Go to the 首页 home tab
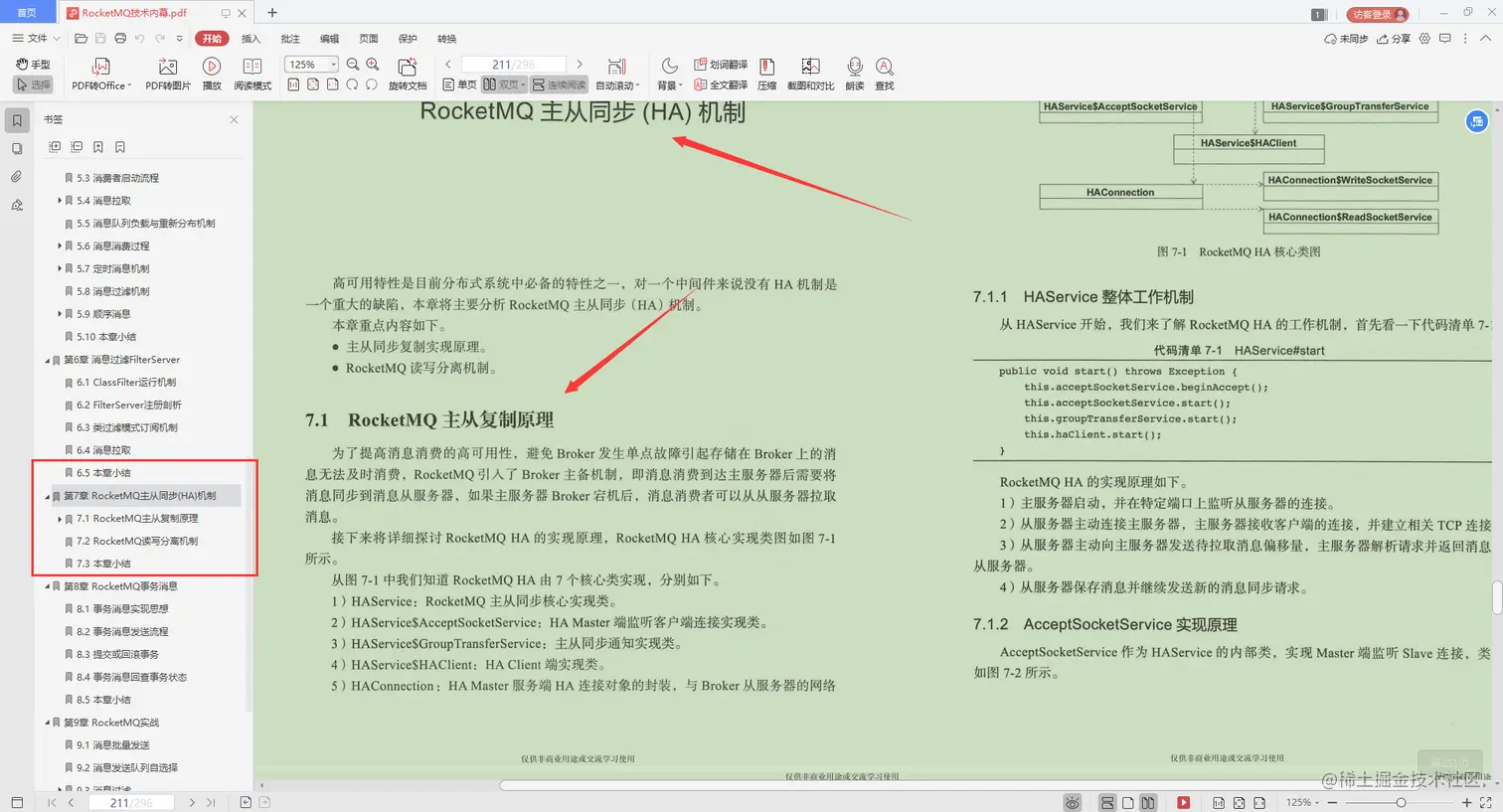This screenshot has height=812, width=1503. [26, 12]
